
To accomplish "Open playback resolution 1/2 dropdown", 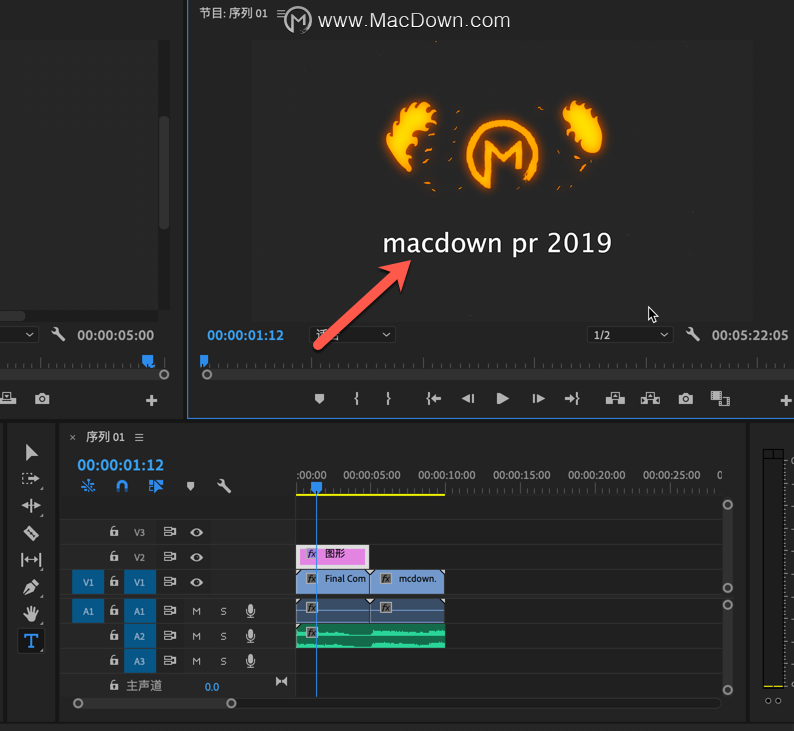I will [x=630, y=335].
